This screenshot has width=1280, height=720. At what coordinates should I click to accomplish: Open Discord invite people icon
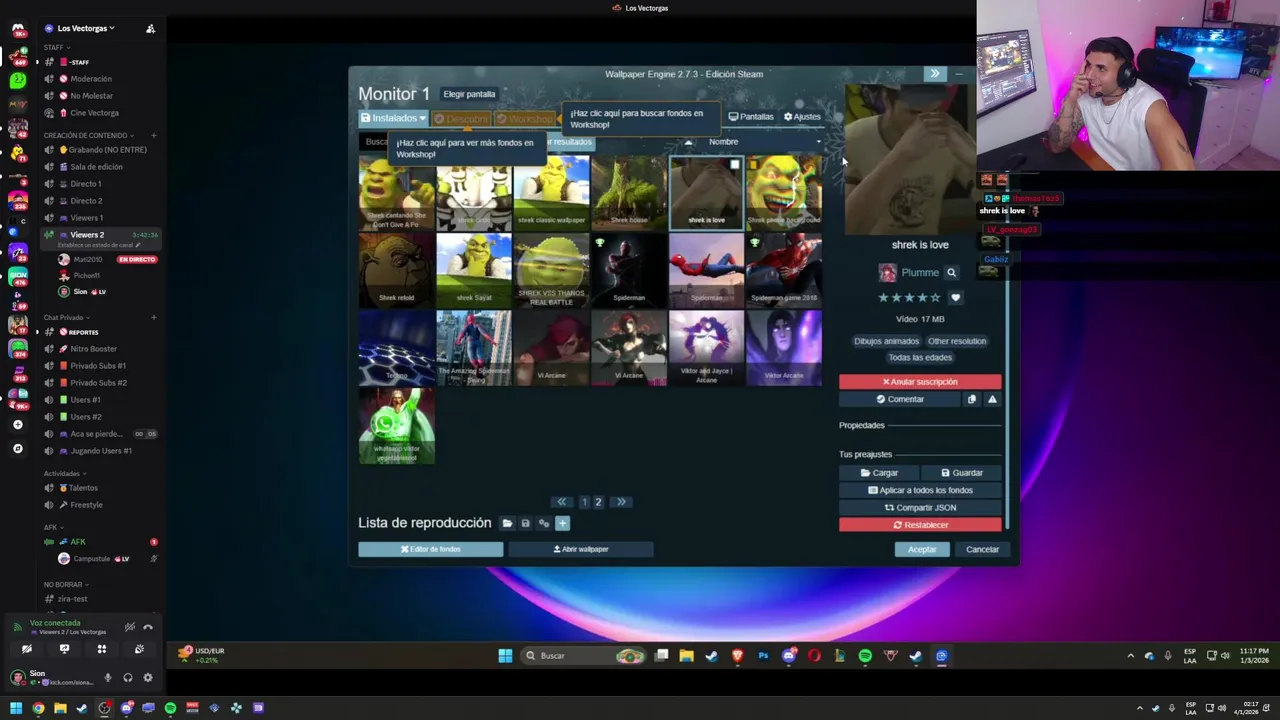pos(150,28)
